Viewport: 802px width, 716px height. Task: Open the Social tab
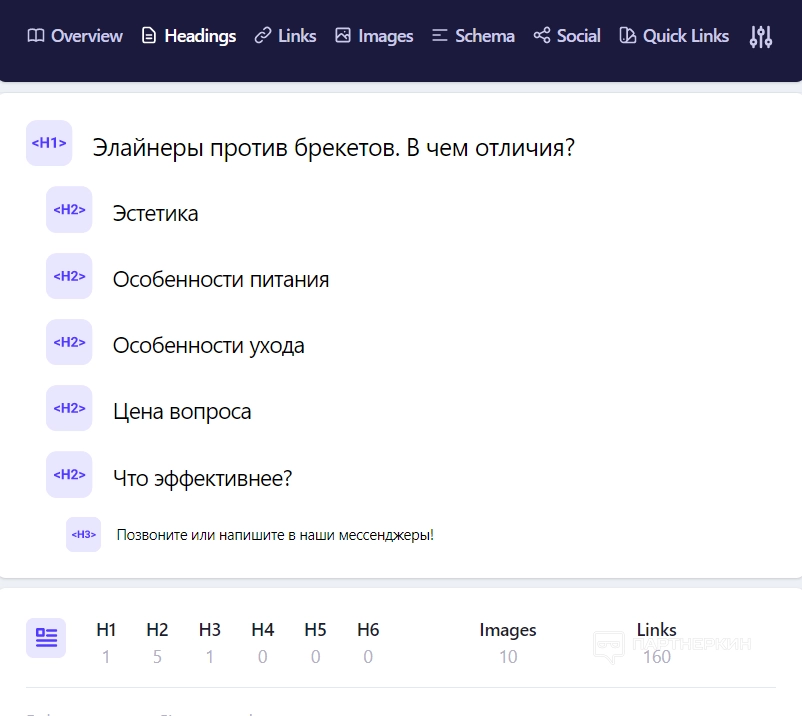pos(567,36)
